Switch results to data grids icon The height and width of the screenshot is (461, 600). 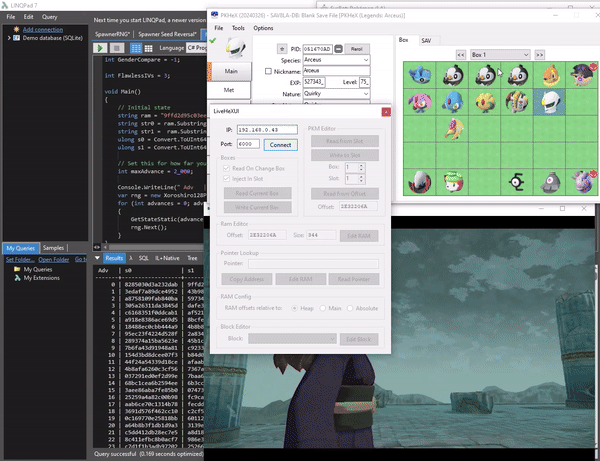point(148,48)
